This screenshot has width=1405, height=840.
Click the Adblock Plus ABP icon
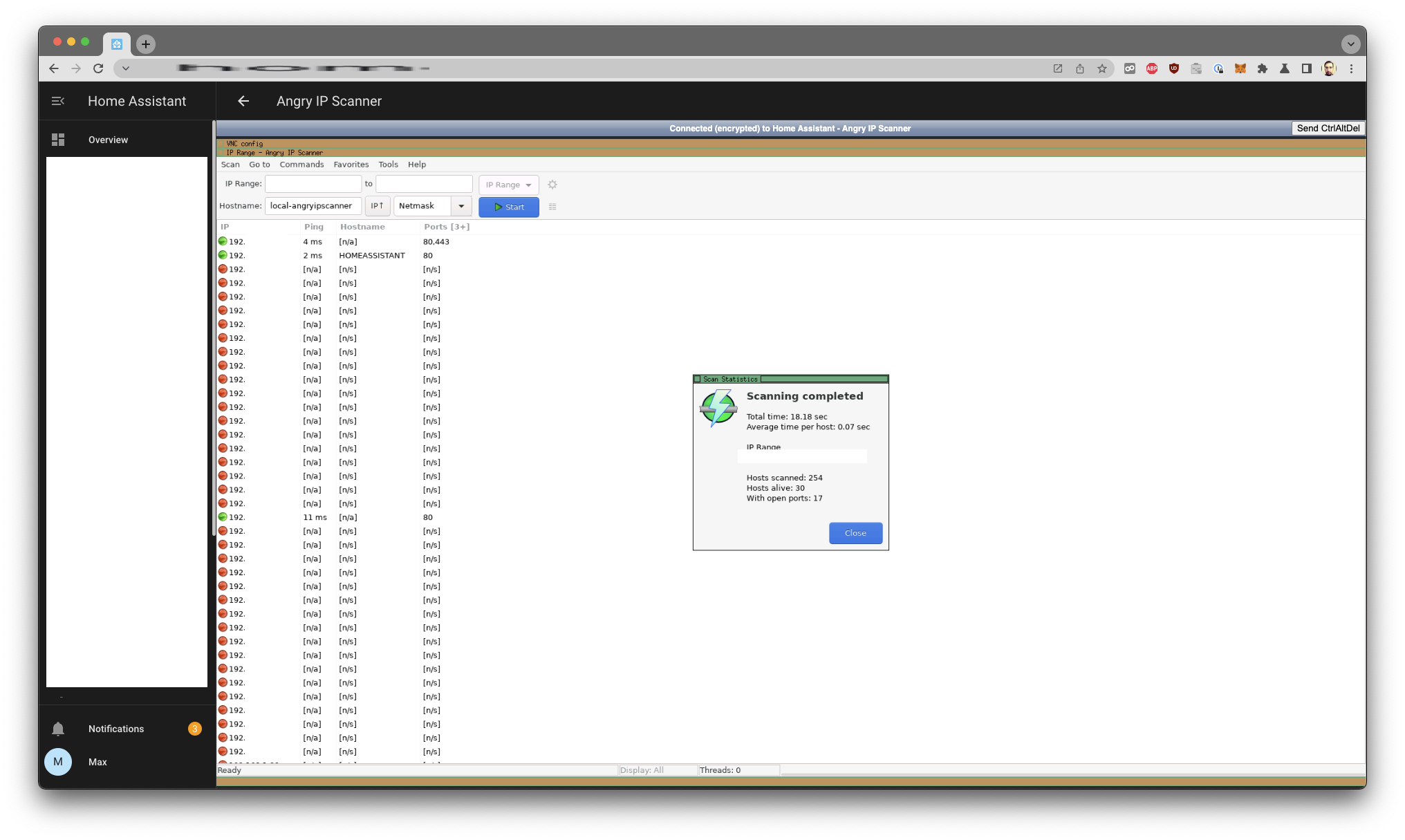click(1151, 68)
